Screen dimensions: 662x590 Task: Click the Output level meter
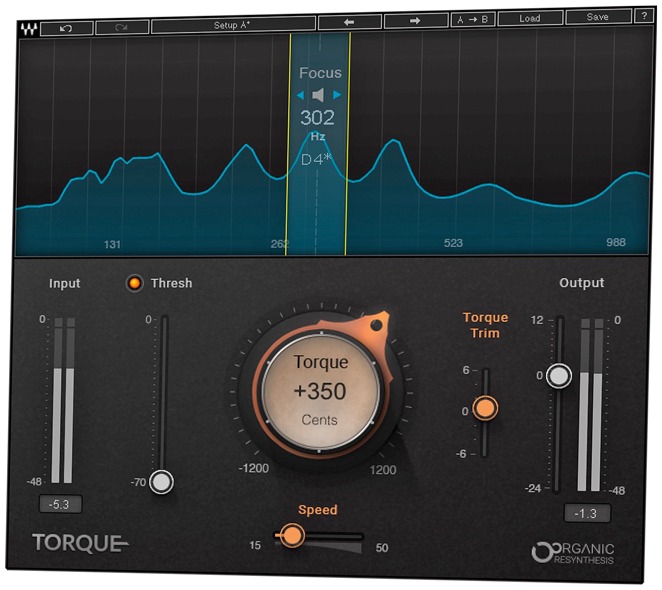click(x=591, y=405)
